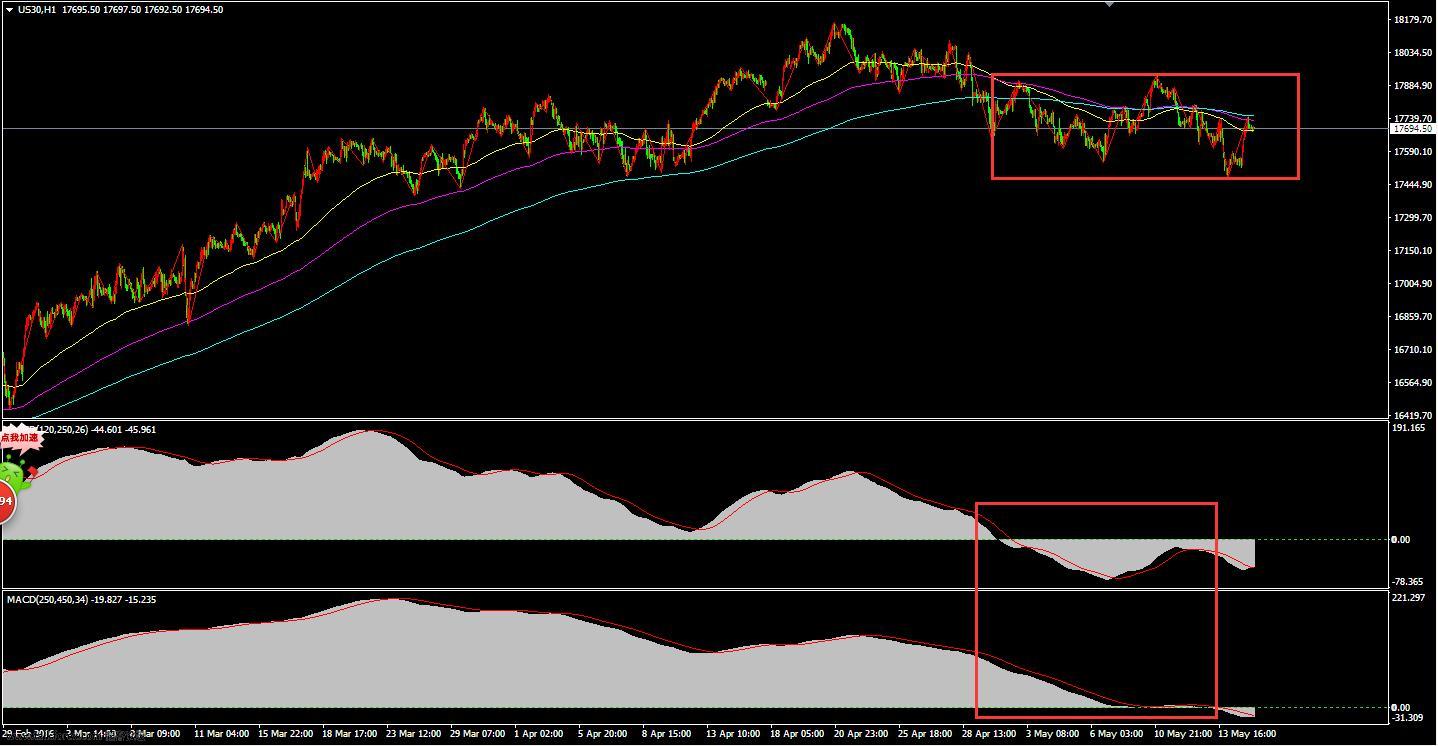1438x746 pixels.
Task: Click the 点我加速 speech bubble
Action: point(20,437)
